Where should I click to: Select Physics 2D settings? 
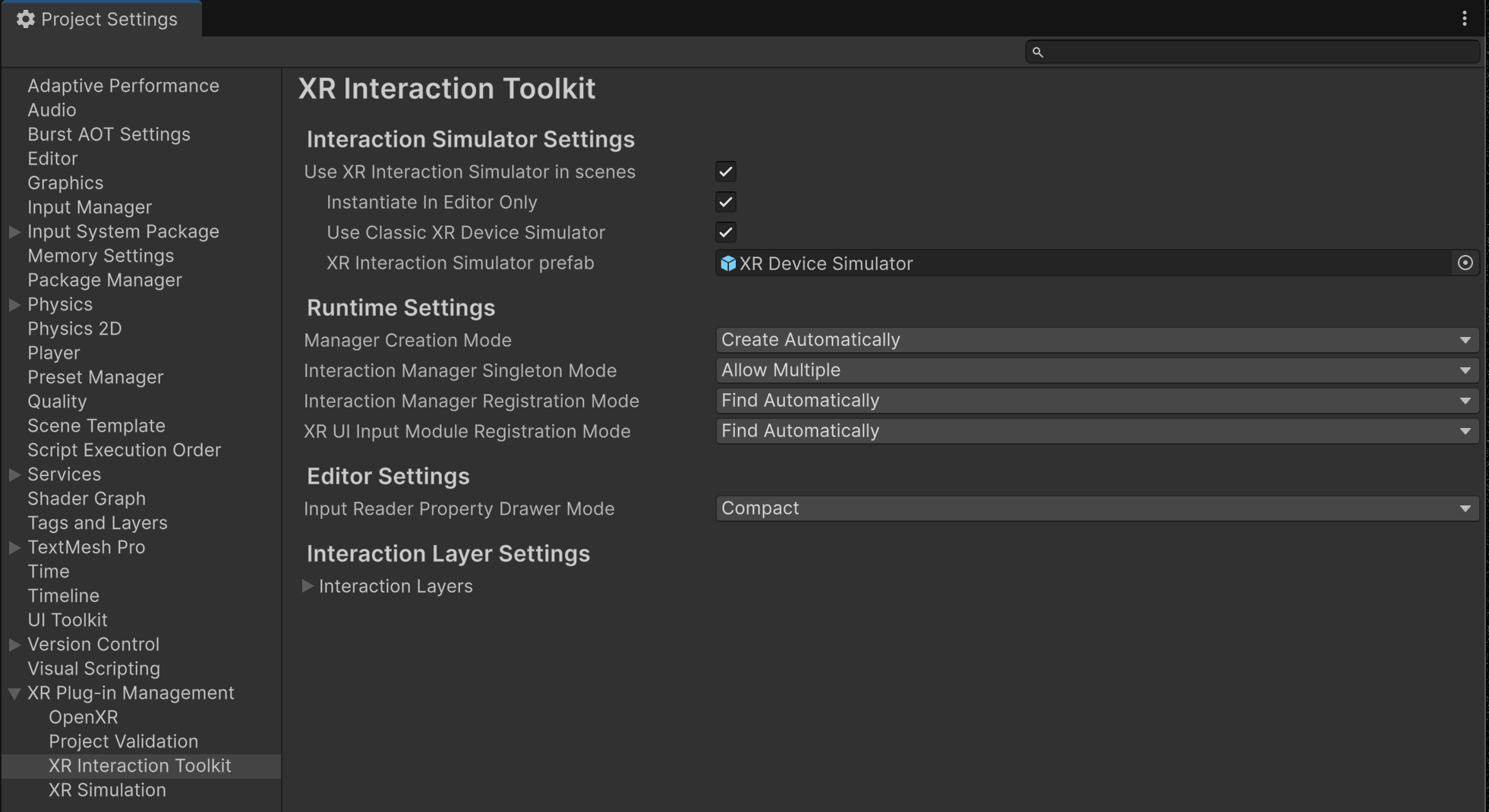(74, 329)
